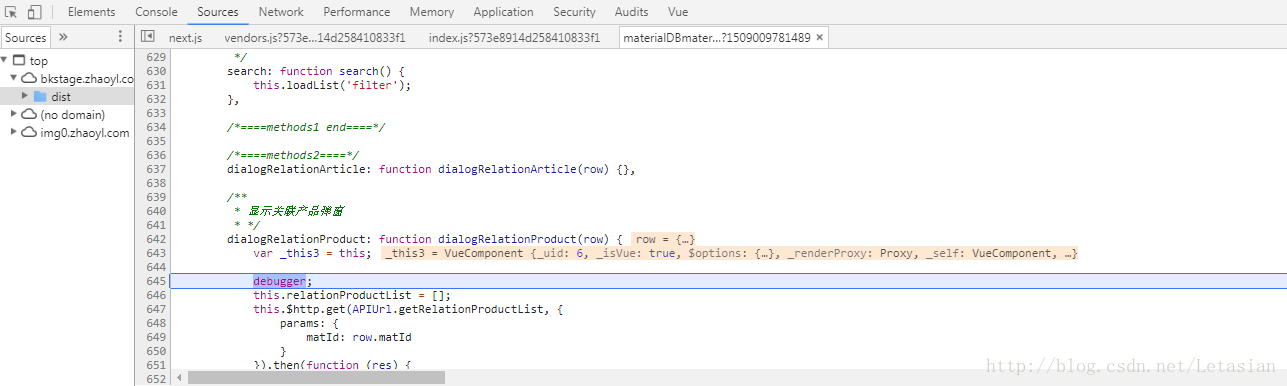Collapse the bkstage.zhaoyl.com tree node

(15, 79)
